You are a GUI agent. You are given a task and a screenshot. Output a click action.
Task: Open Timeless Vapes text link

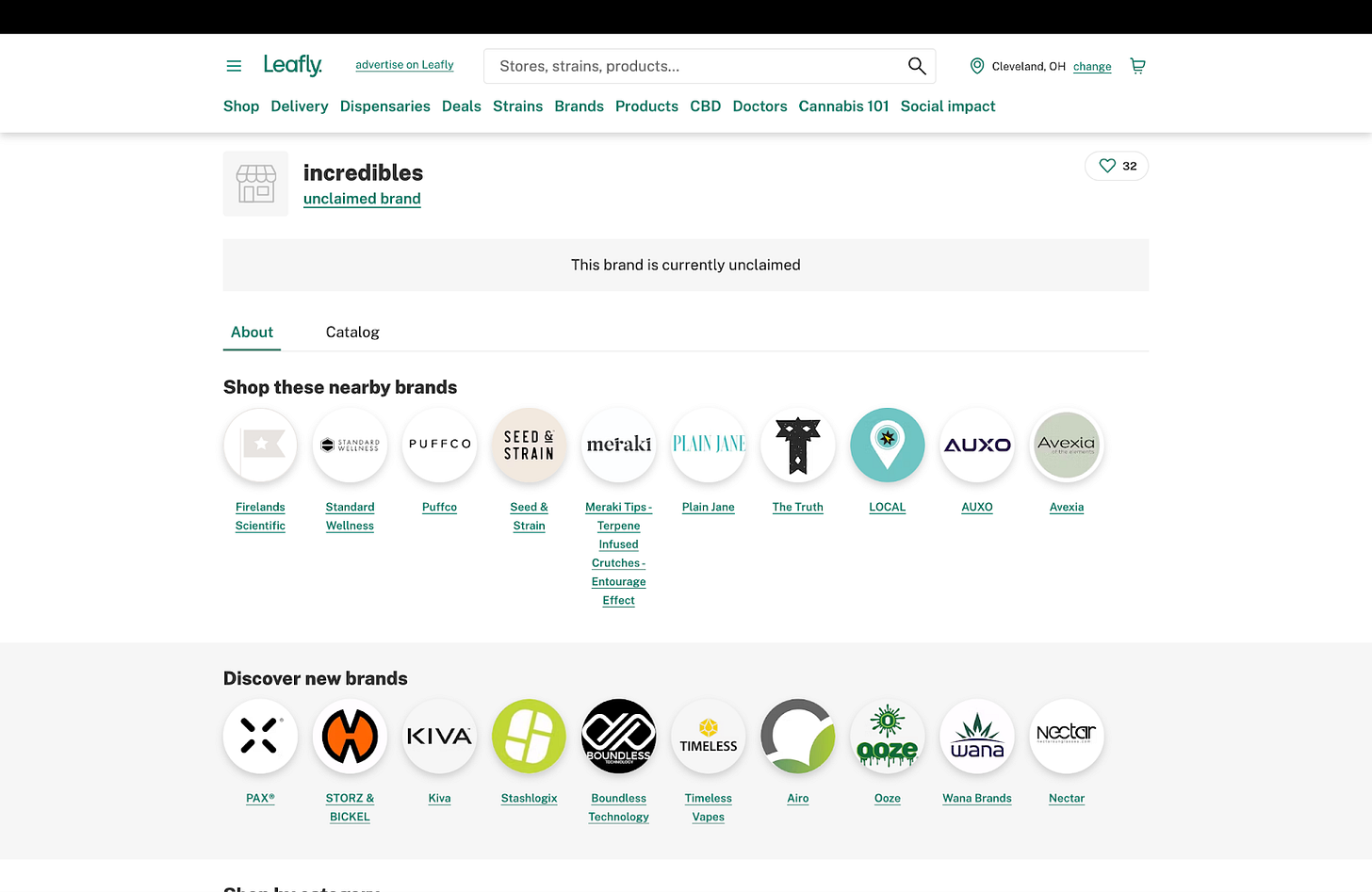pos(709,807)
